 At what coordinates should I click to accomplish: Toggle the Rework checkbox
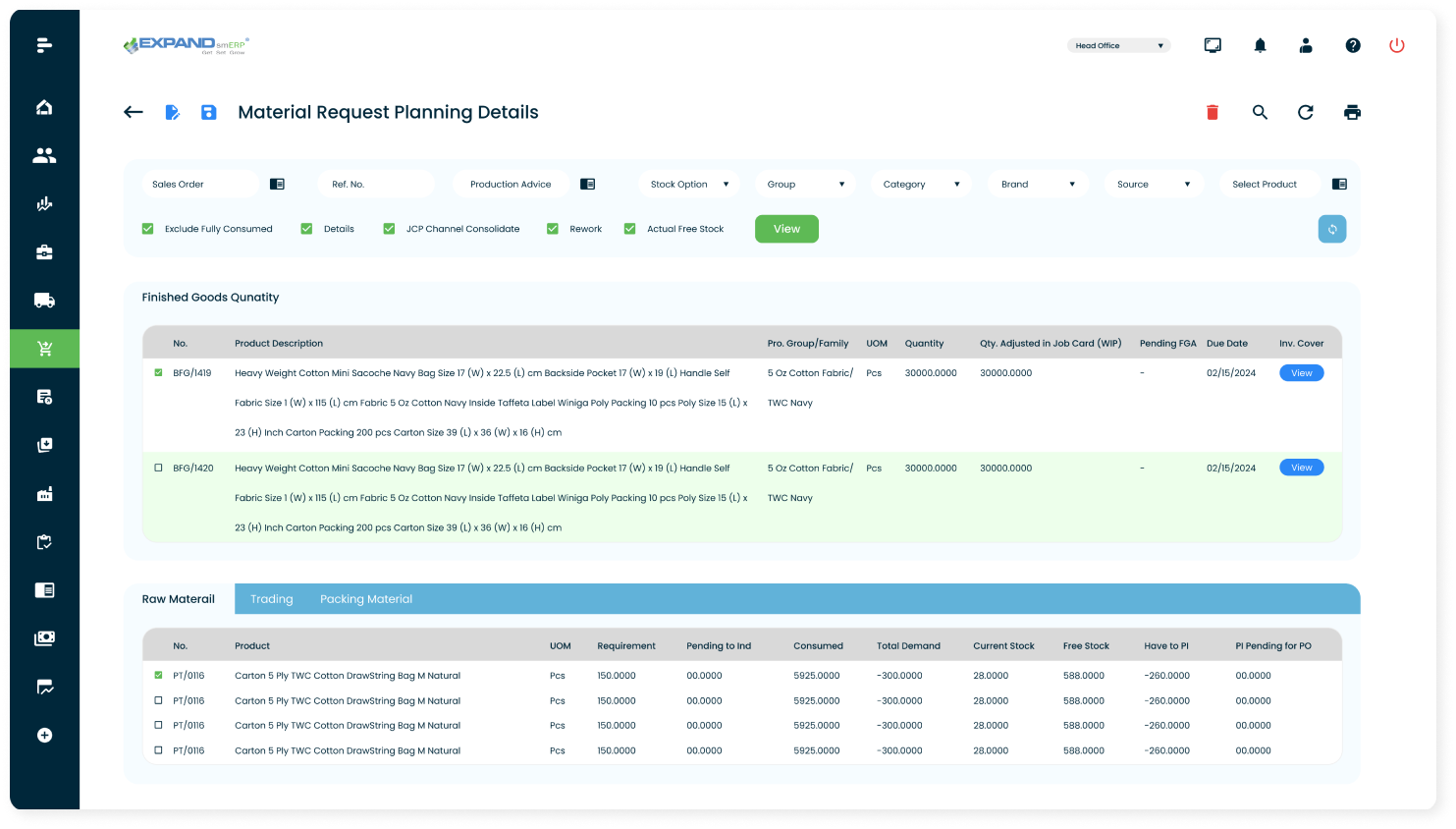553,229
